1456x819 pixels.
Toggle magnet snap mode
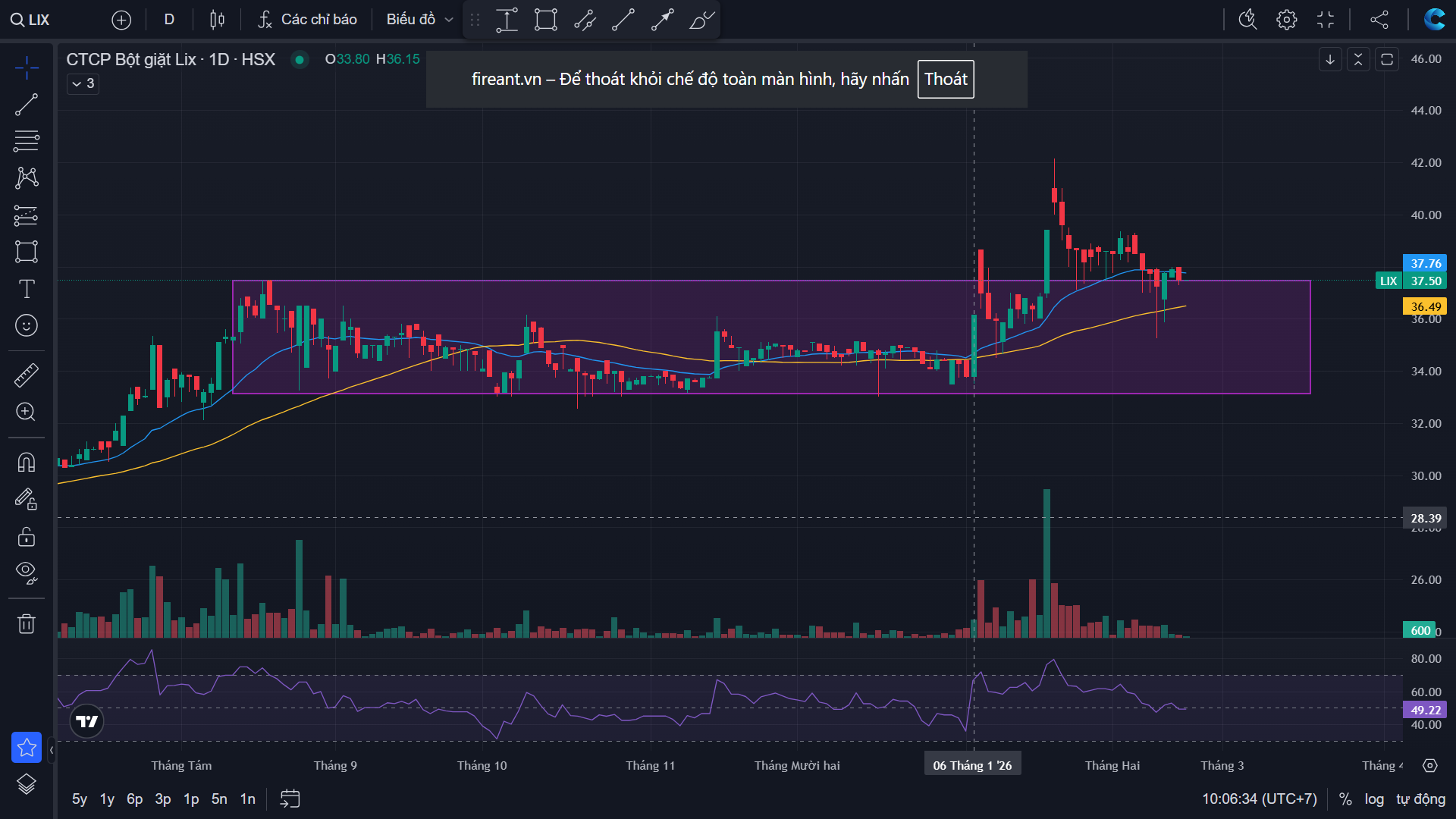click(27, 462)
